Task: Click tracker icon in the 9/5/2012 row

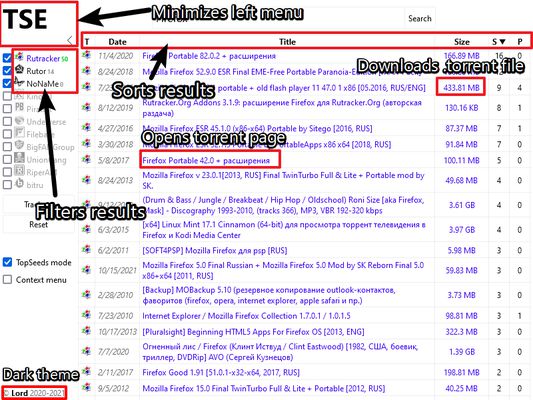Action: coord(87,387)
